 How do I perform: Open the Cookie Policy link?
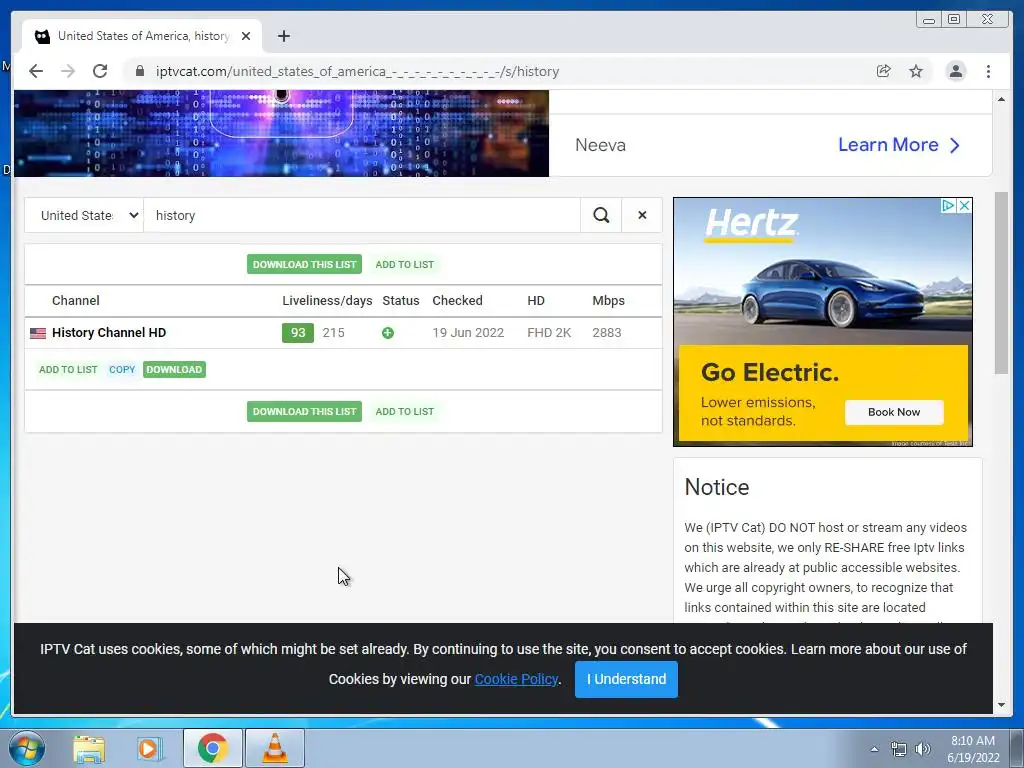pos(516,679)
